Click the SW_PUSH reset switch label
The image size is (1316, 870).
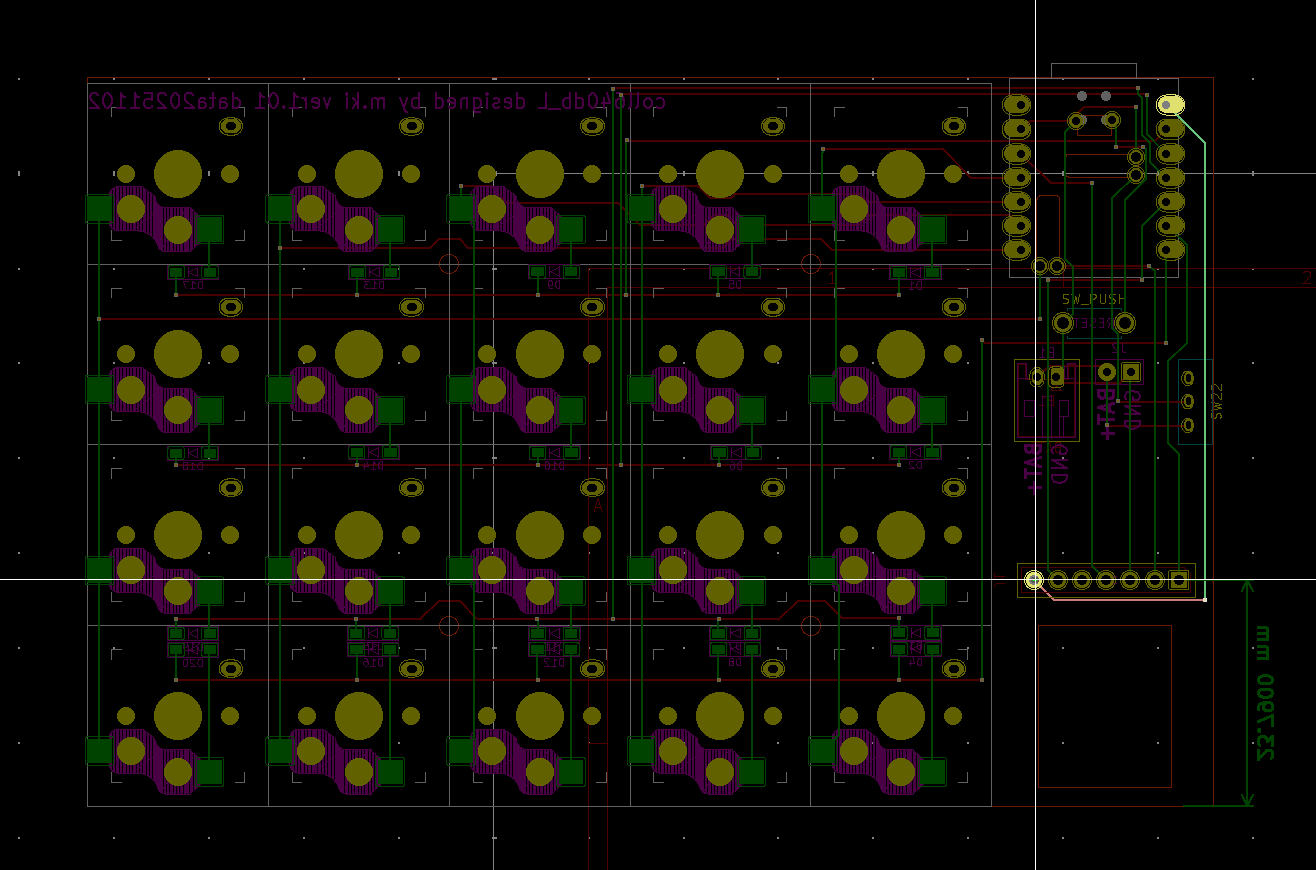tap(1093, 299)
